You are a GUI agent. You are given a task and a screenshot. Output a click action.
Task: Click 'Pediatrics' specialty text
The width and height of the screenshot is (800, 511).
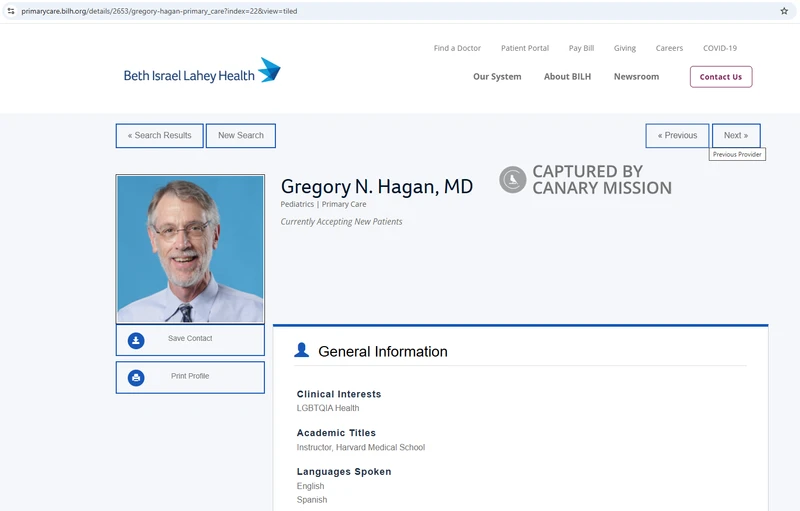pos(297,204)
